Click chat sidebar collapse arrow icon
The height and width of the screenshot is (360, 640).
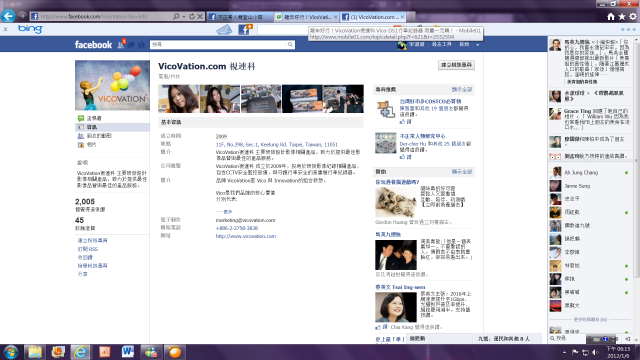[x=628, y=339]
